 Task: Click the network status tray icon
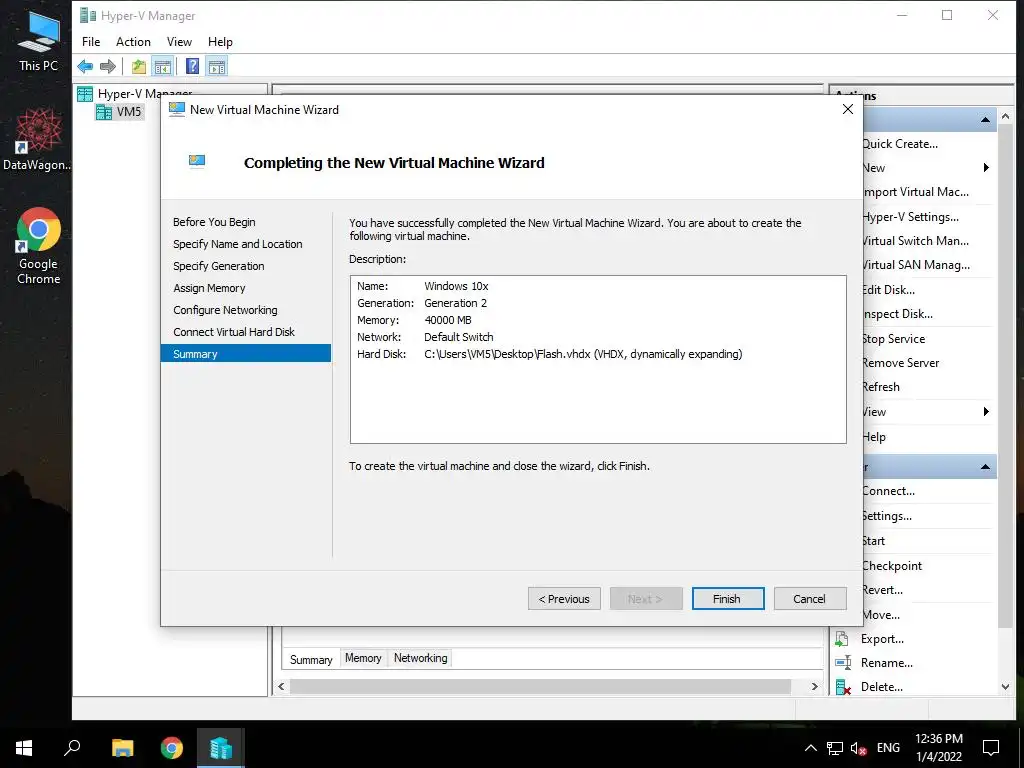point(835,748)
